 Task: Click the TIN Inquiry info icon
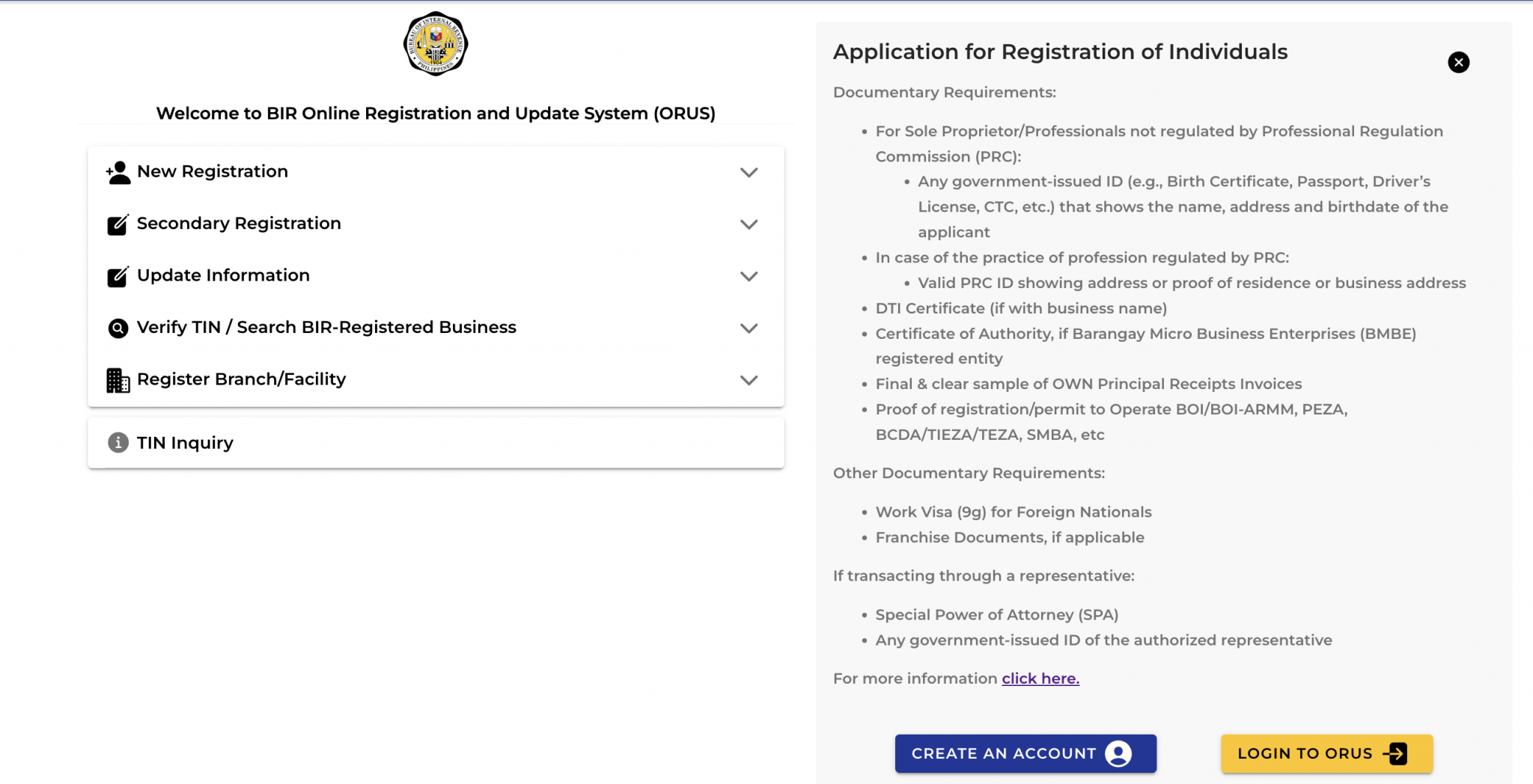(x=118, y=442)
